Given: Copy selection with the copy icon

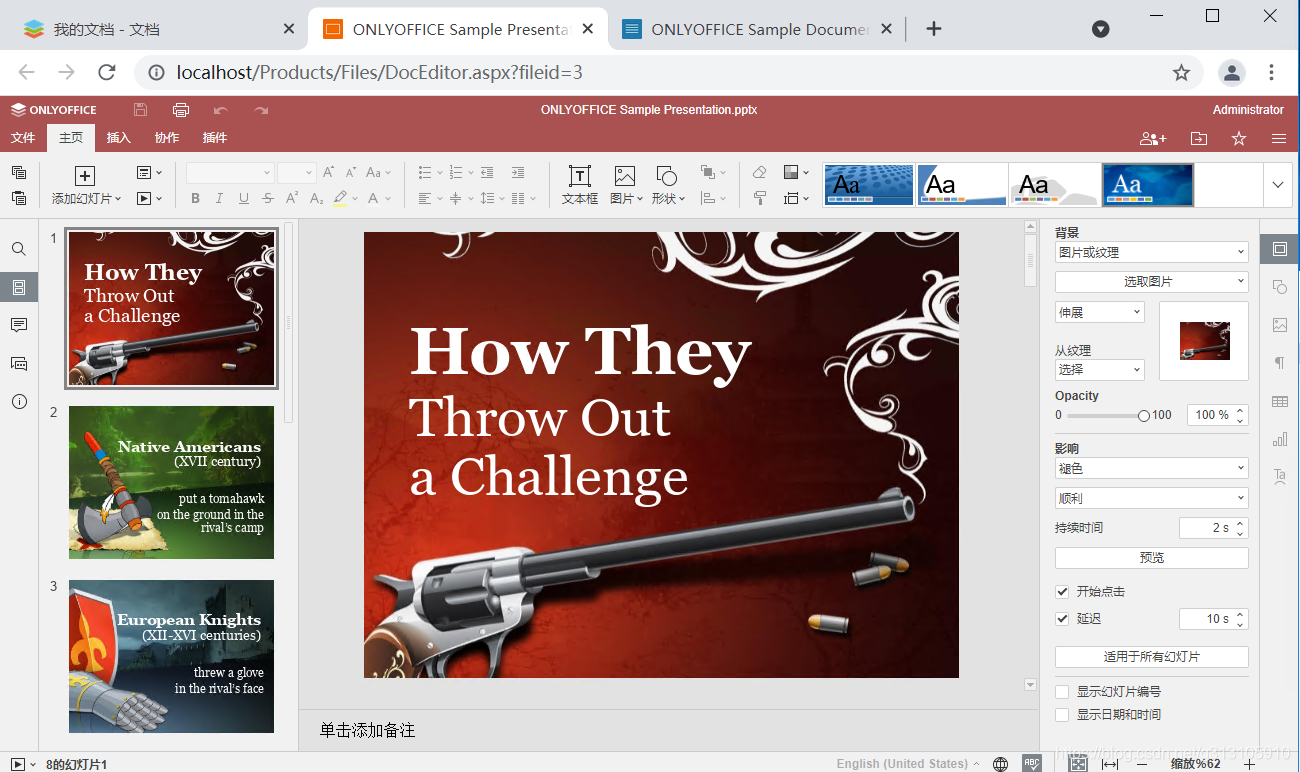Looking at the screenshot, I should coord(19,173).
